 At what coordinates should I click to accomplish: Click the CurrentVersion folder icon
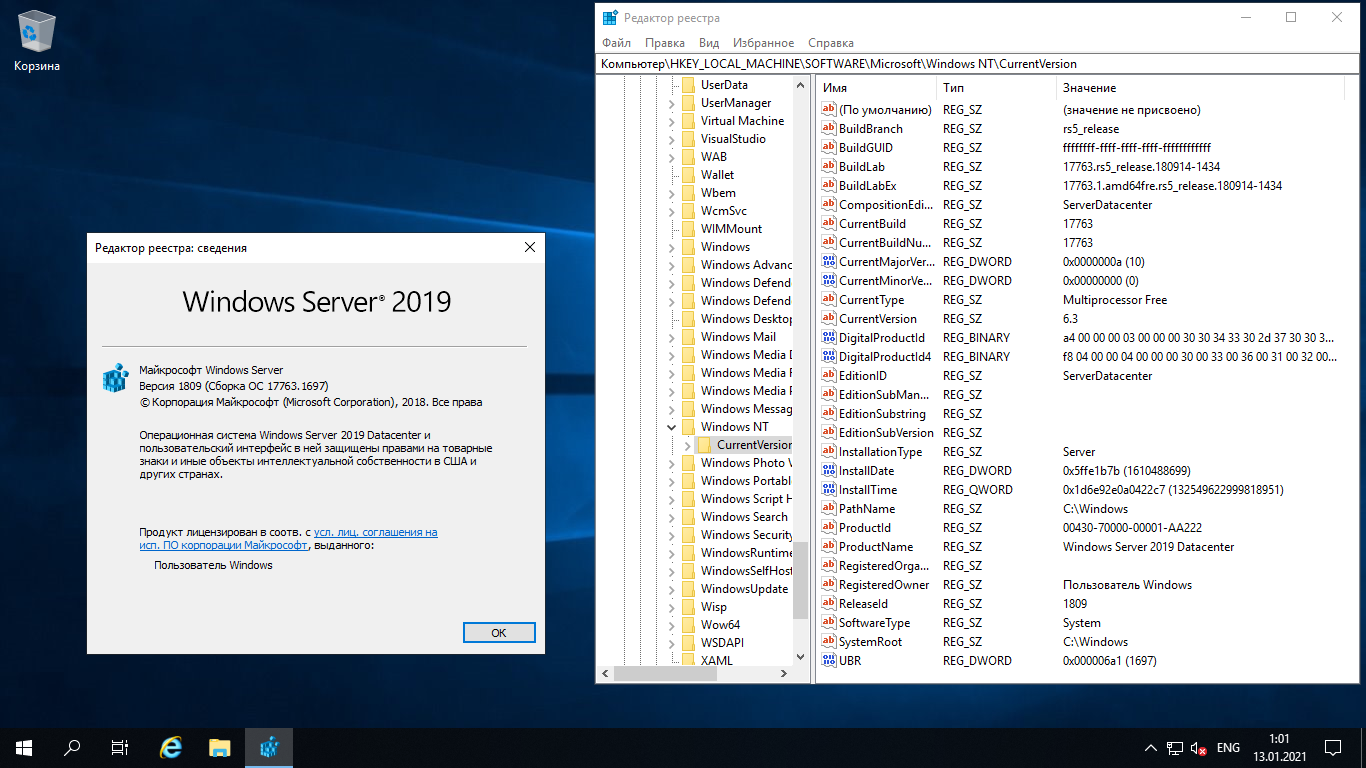(x=704, y=445)
